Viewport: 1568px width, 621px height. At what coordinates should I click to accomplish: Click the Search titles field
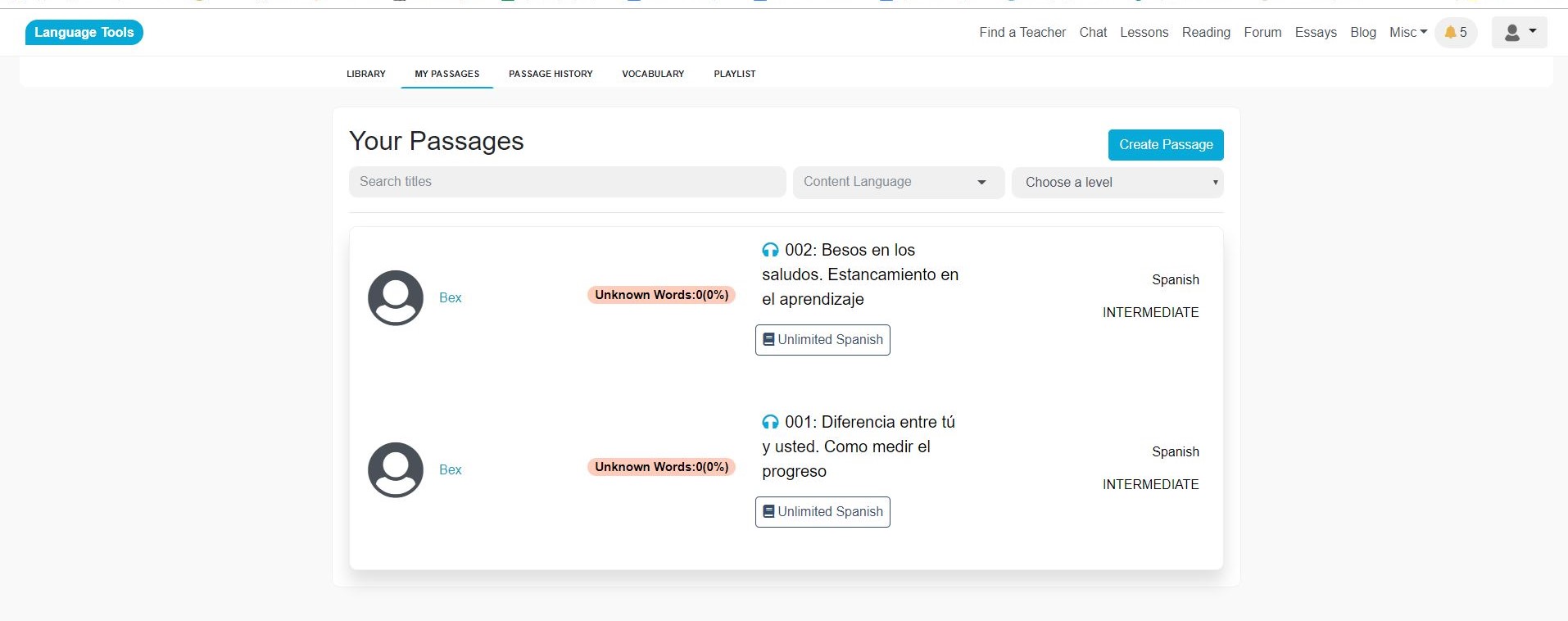[x=567, y=182]
